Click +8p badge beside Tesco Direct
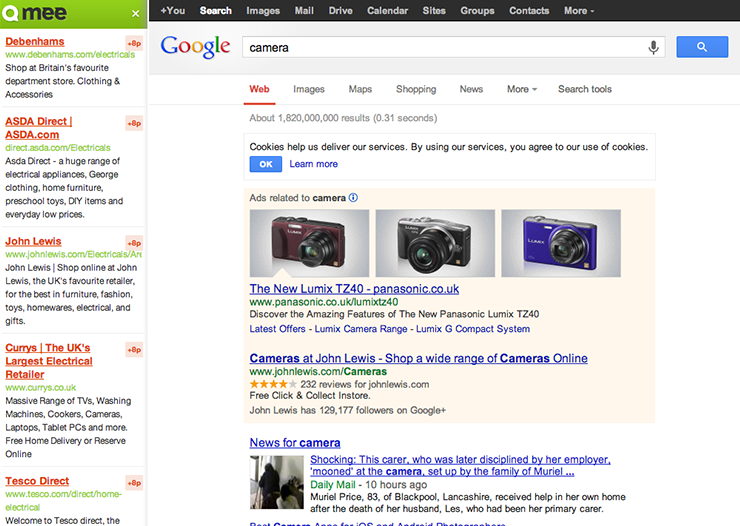Screen dimensions: 740x526 click(134, 483)
